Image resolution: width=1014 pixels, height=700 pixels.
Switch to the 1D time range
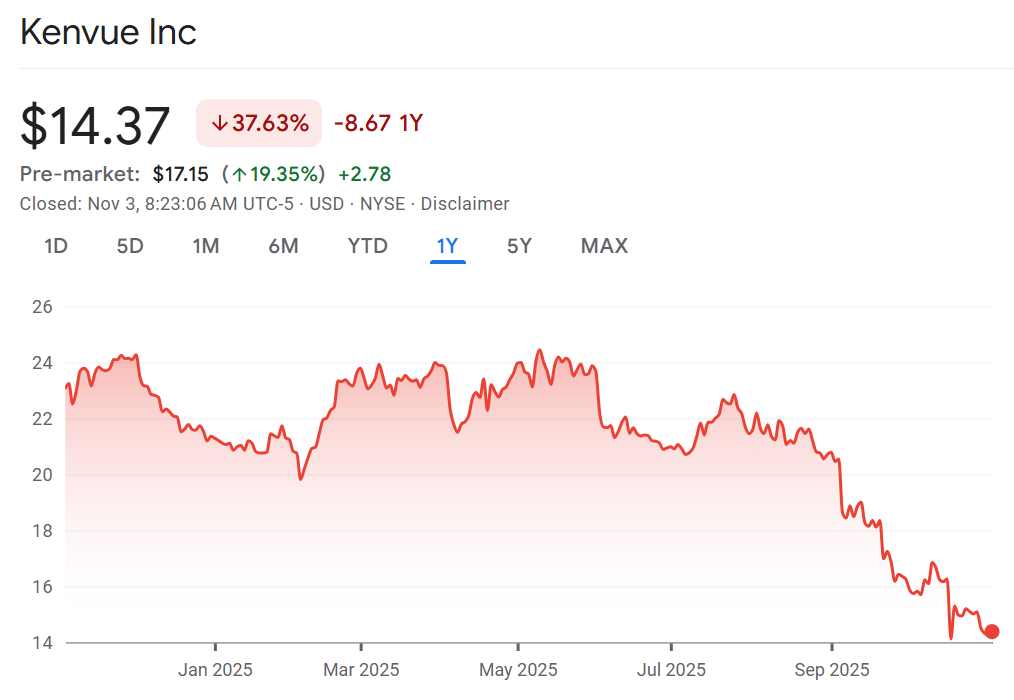[x=56, y=246]
